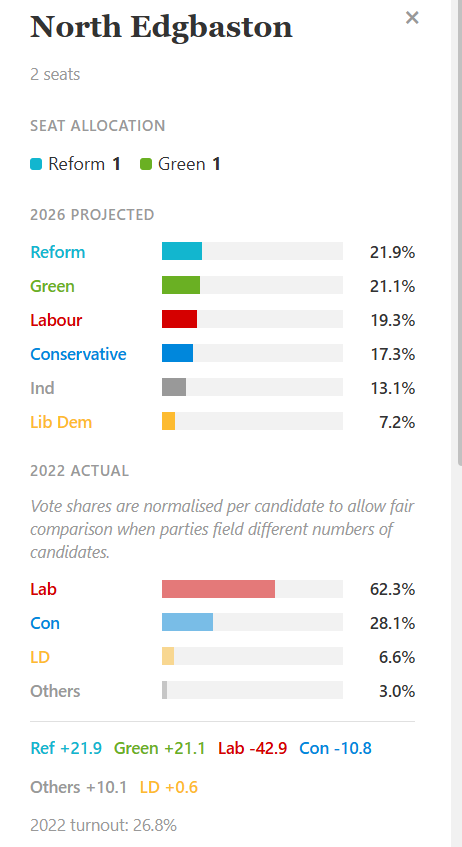The width and height of the screenshot is (462, 847).
Task: Select the Reform 21.9% projected bar
Action: coord(182,251)
